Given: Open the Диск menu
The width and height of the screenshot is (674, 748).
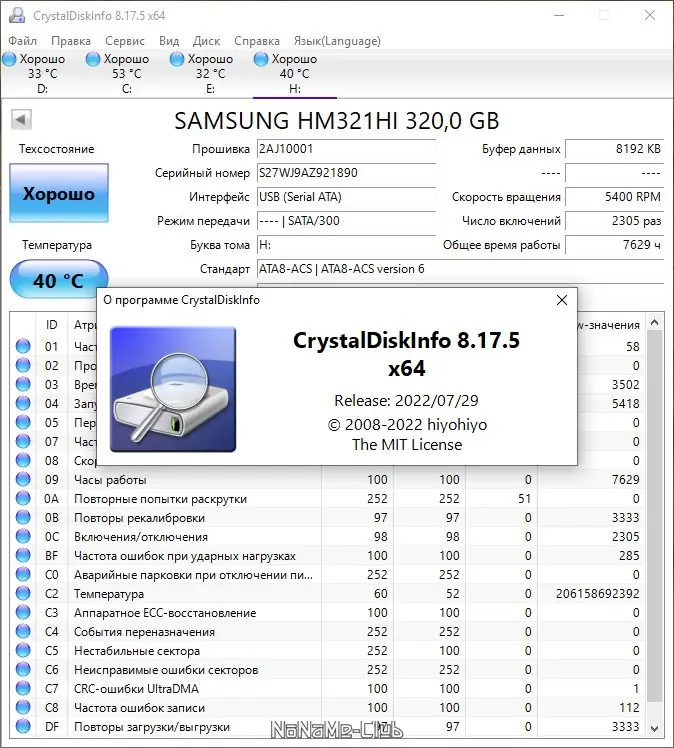Looking at the screenshot, I should point(206,41).
